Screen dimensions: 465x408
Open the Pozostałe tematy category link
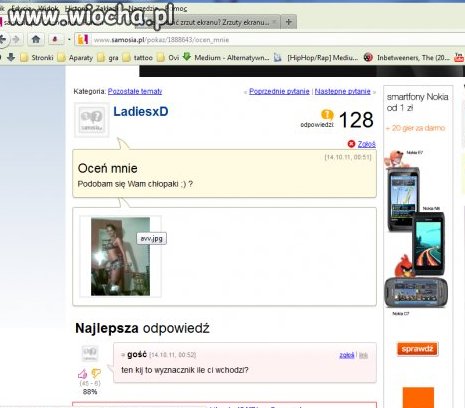pyautogui.click(x=135, y=91)
